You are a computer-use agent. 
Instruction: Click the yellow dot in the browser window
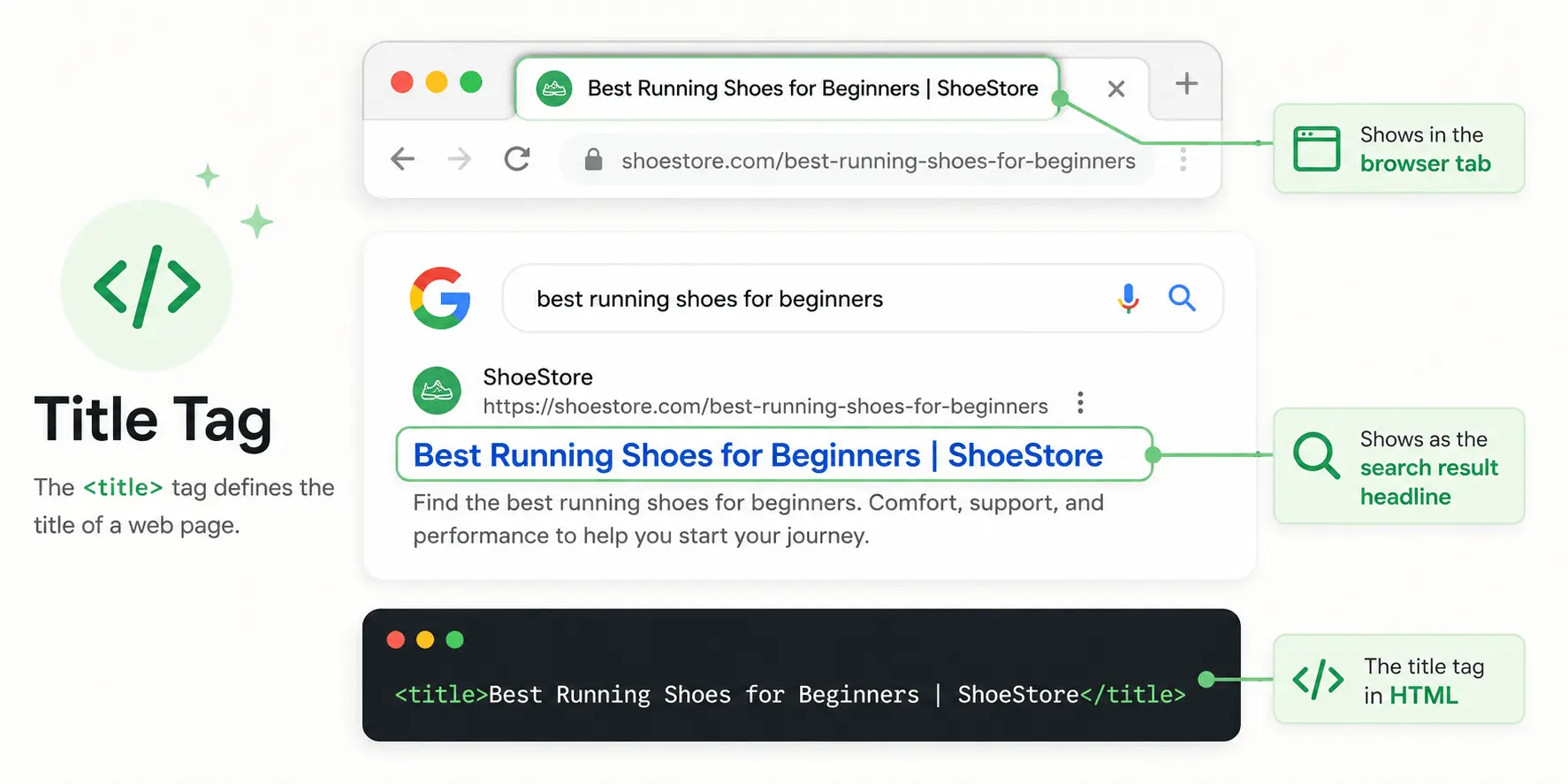pos(437,82)
